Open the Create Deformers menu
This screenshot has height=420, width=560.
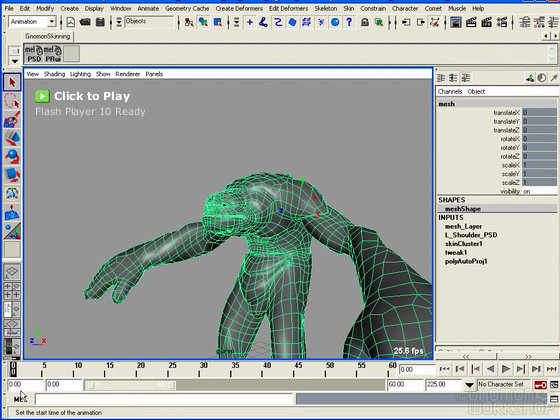(239, 8)
